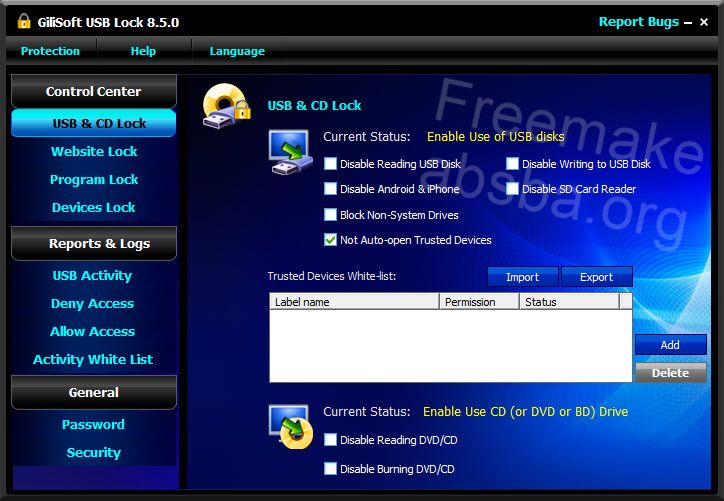Toggle Disable Burning DVD/CD checkbox
This screenshot has height=501, width=724.
tap(330, 469)
